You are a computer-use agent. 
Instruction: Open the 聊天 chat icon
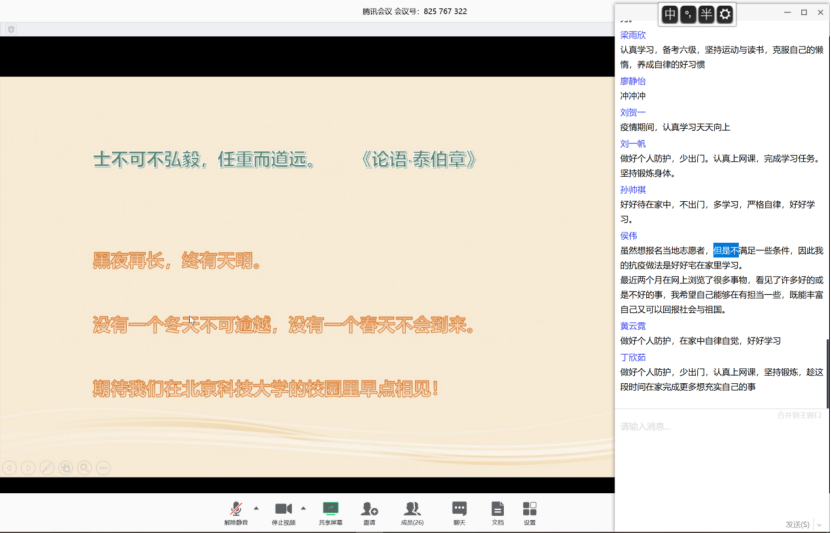459,510
